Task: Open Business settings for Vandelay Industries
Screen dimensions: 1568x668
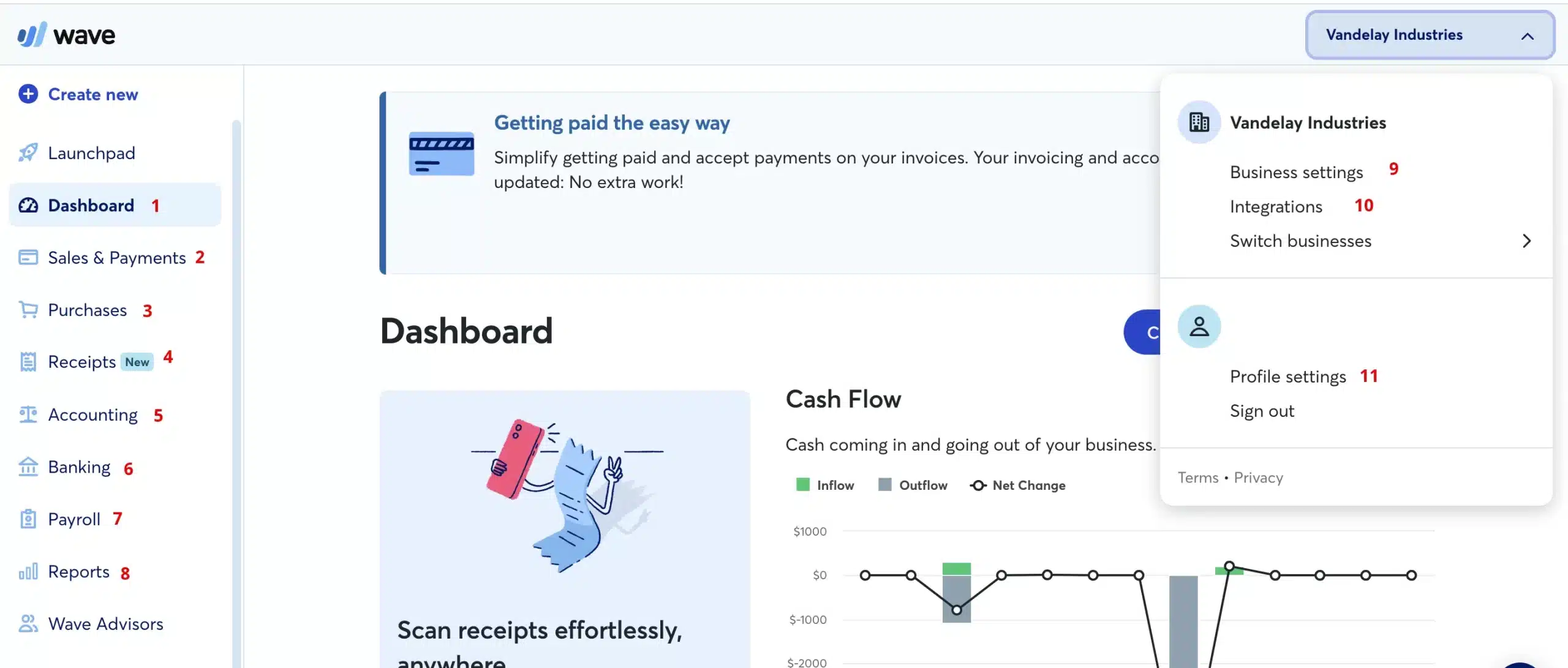Action: tap(1297, 171)
